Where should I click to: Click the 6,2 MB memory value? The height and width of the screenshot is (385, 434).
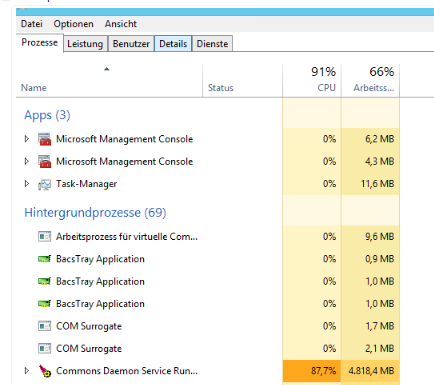click(380, 139)
